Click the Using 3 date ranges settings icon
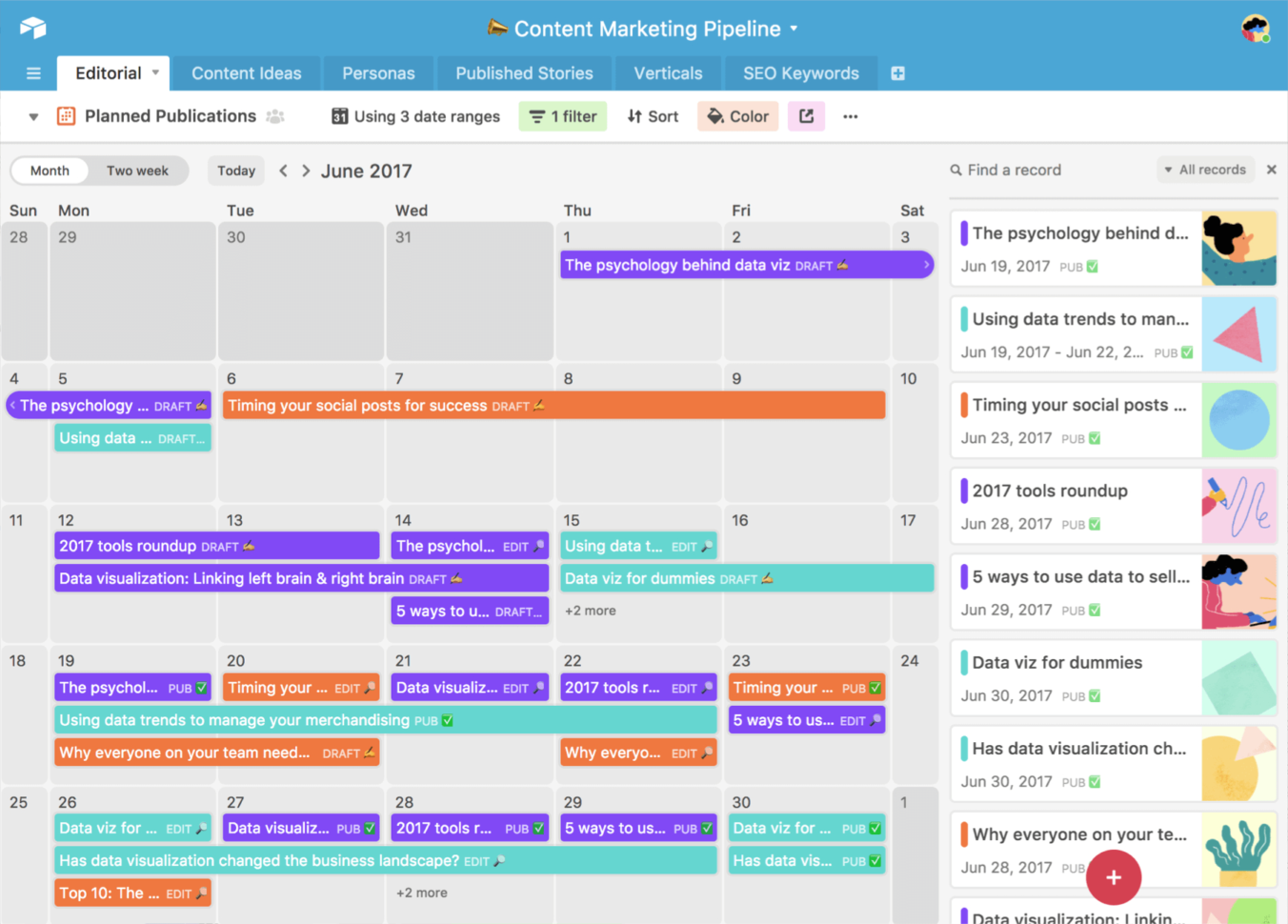 (x=338, y=116)
